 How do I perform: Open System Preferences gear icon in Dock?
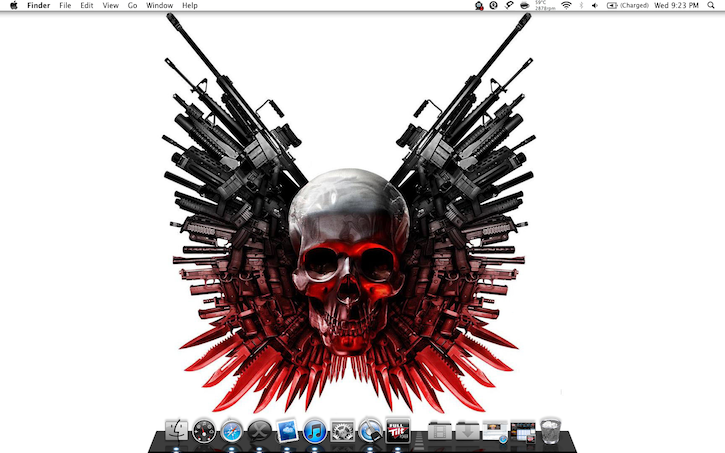(x=343, y=431)
